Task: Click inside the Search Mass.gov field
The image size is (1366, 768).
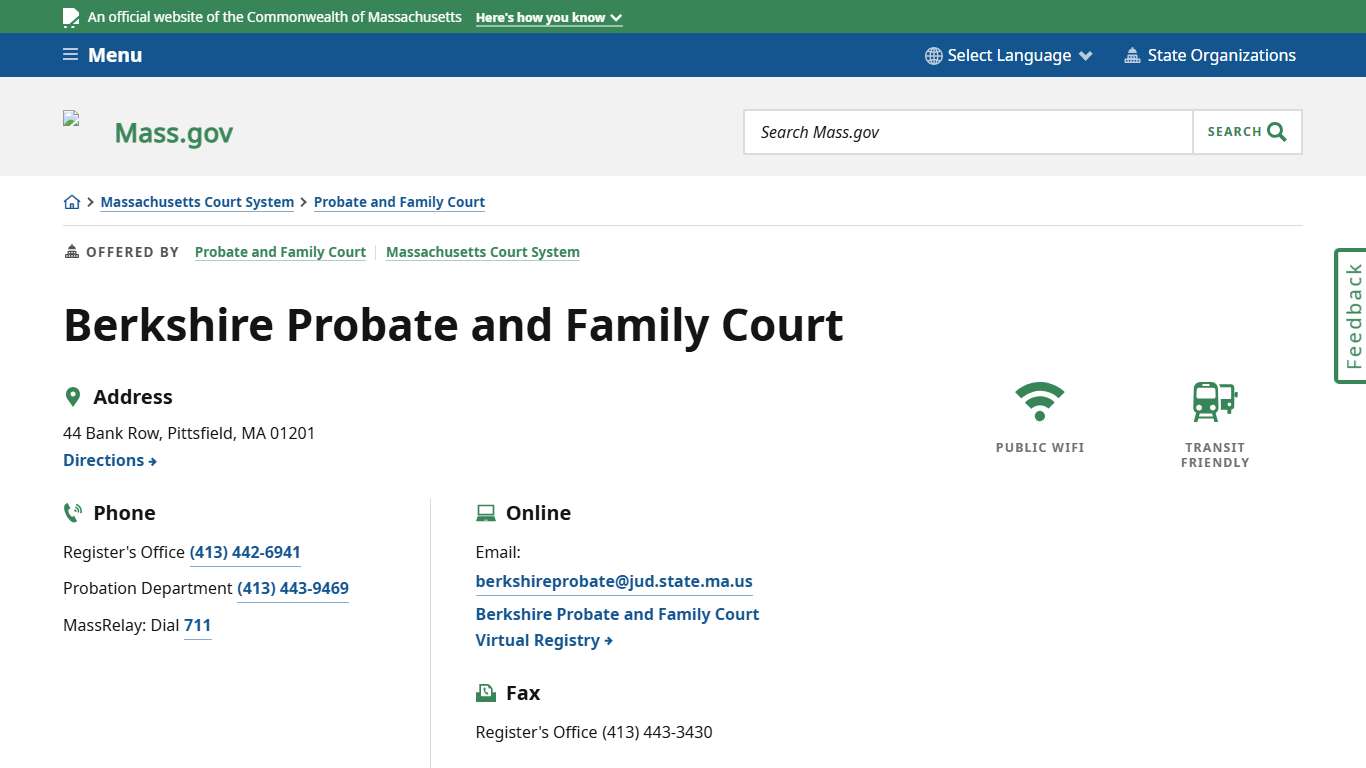Action: [967, 131]
